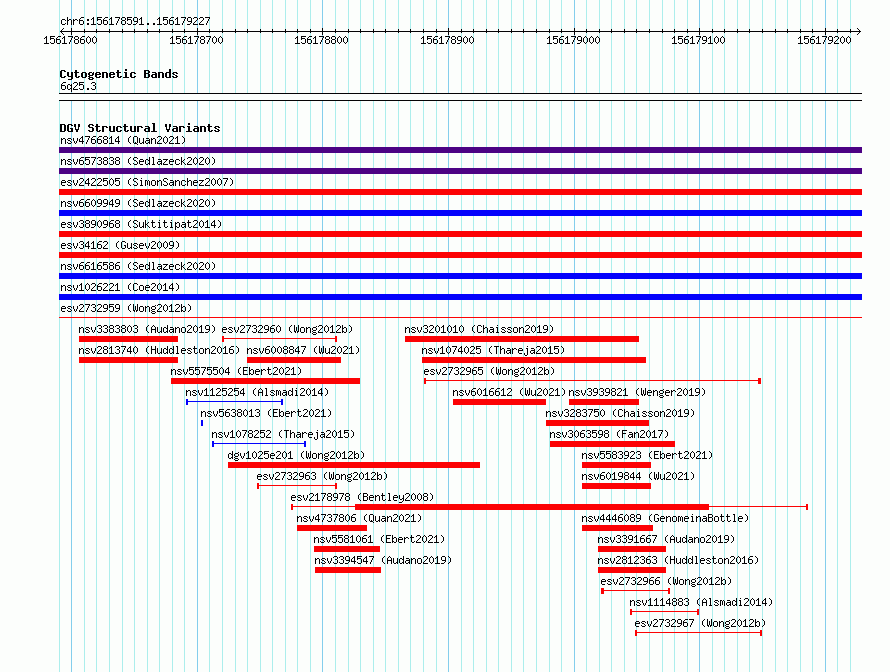Click the 6q25.3 cytogenetic band label
Image resolution: width=890 pixels, height=672 pixels.
point(78,86)
